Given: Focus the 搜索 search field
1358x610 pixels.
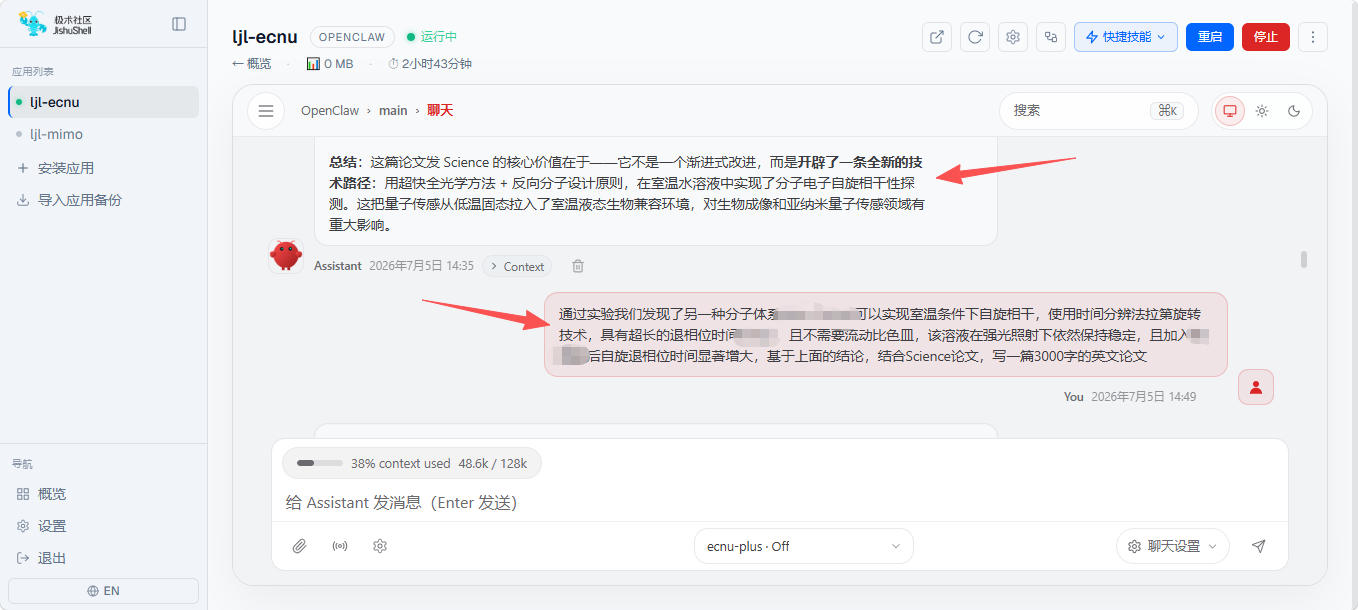Looking at the screenshot, I should click(x=1098, y=111).
